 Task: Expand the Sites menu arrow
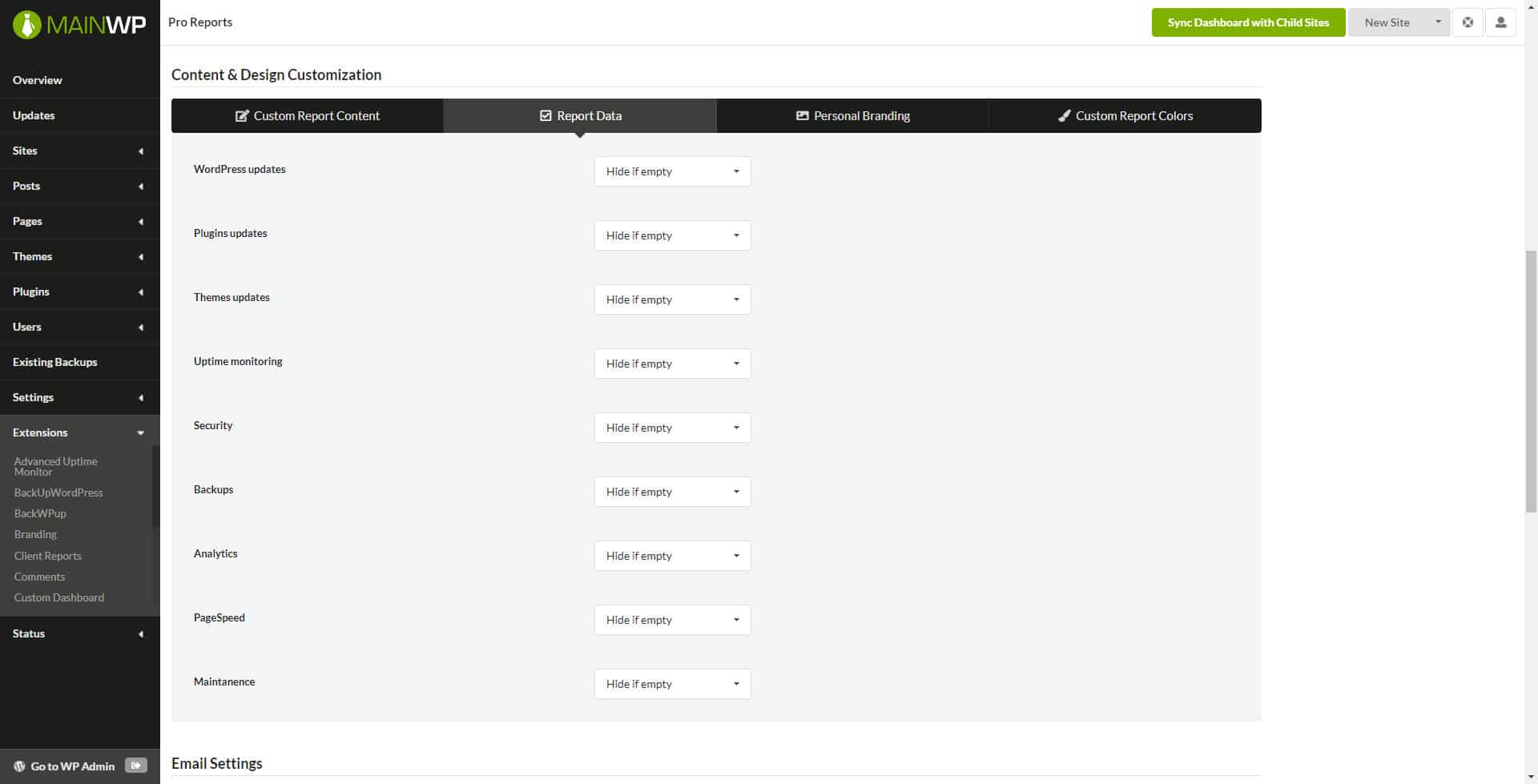click(x=141, y=151)
